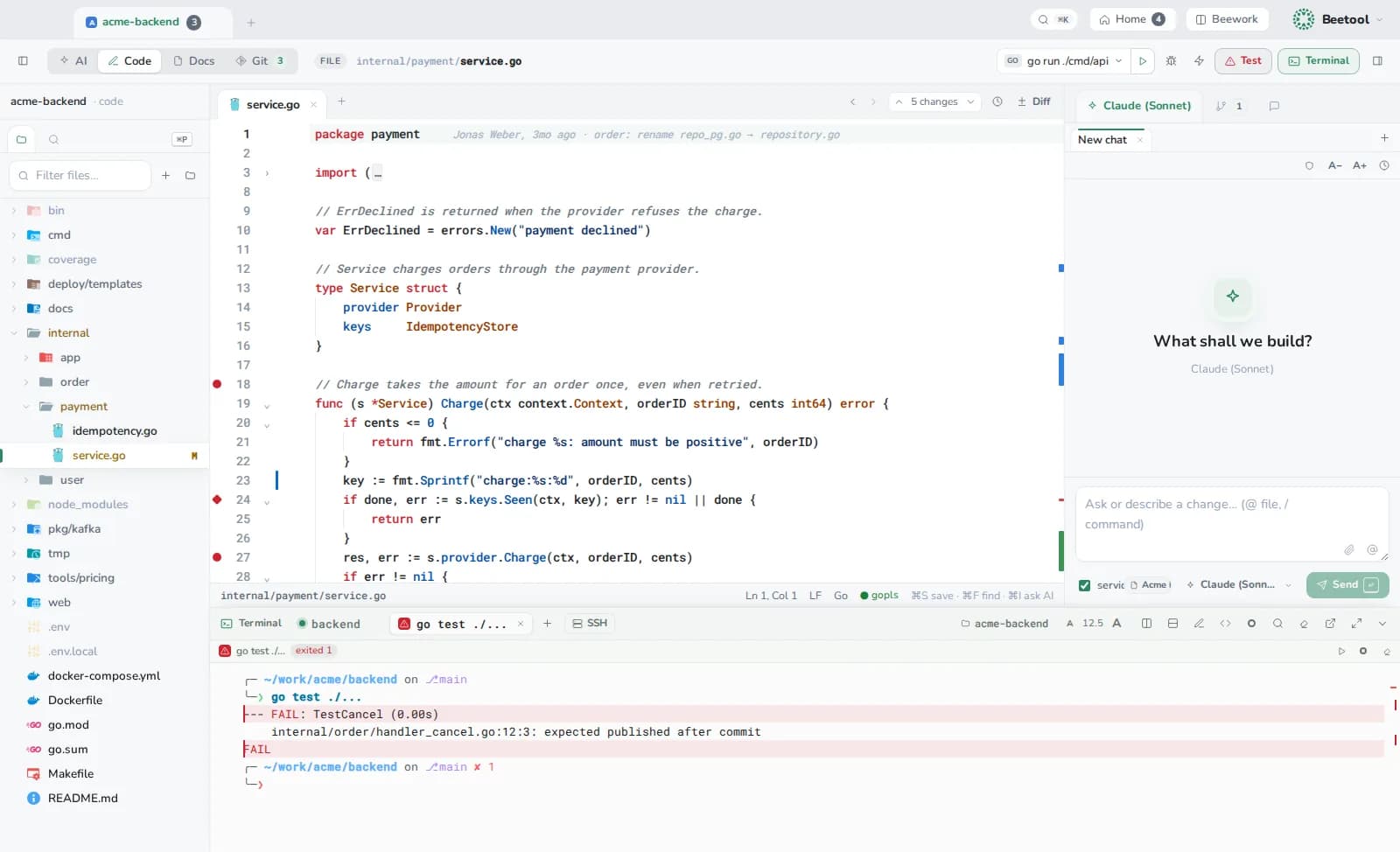Viewport: 1400px width, 852px height.
Task: Maximize the terminal panel
Action: (x=1356, y=624)
